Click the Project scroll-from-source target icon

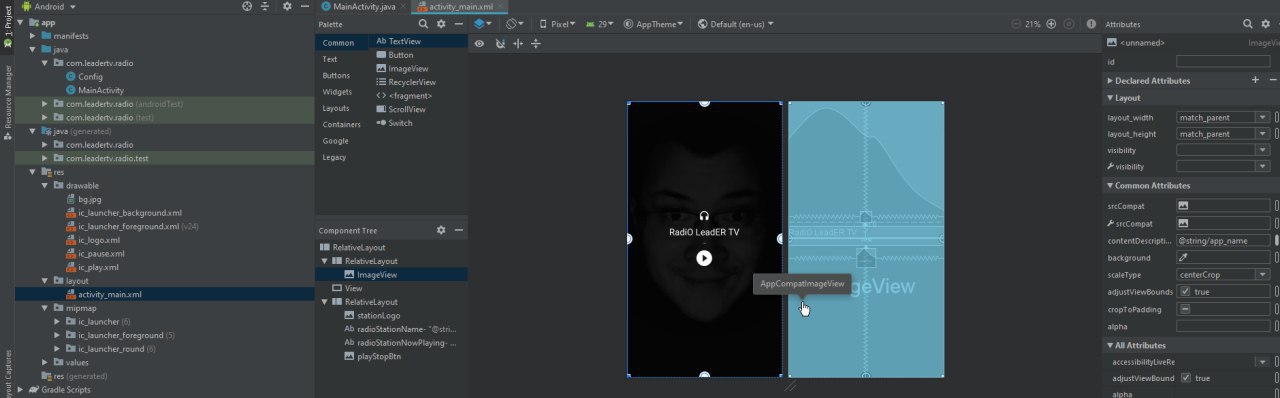tap(247, 6)
